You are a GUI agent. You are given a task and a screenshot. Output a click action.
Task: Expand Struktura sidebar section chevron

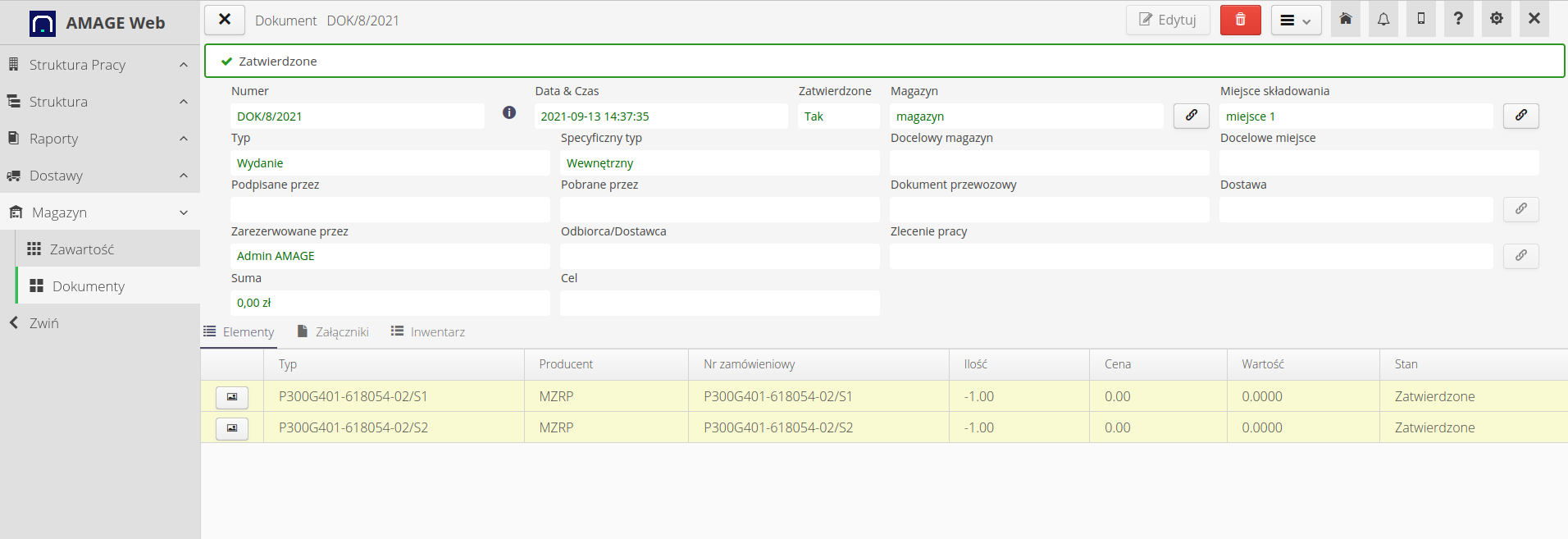click(x=184, y=102)
